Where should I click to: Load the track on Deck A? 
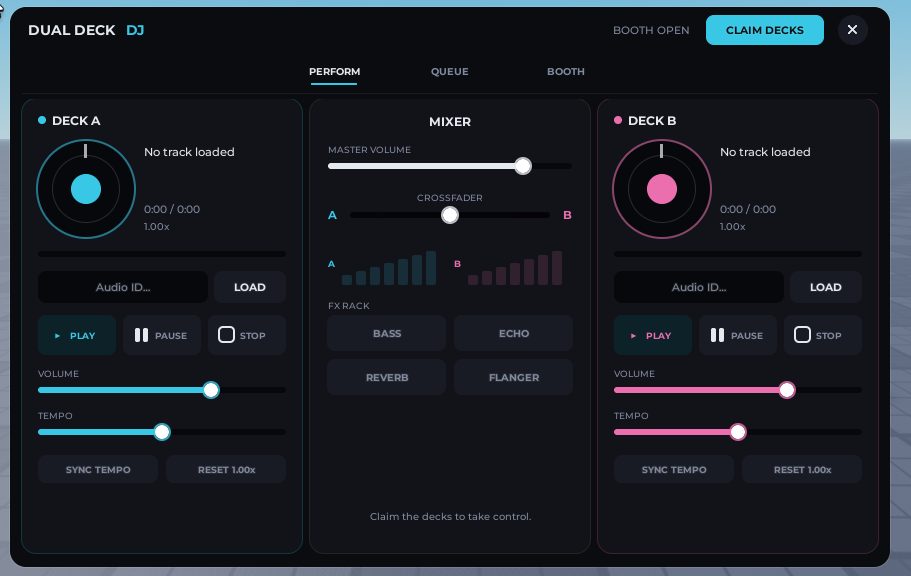pyautogui.click(x=250, y=287)
